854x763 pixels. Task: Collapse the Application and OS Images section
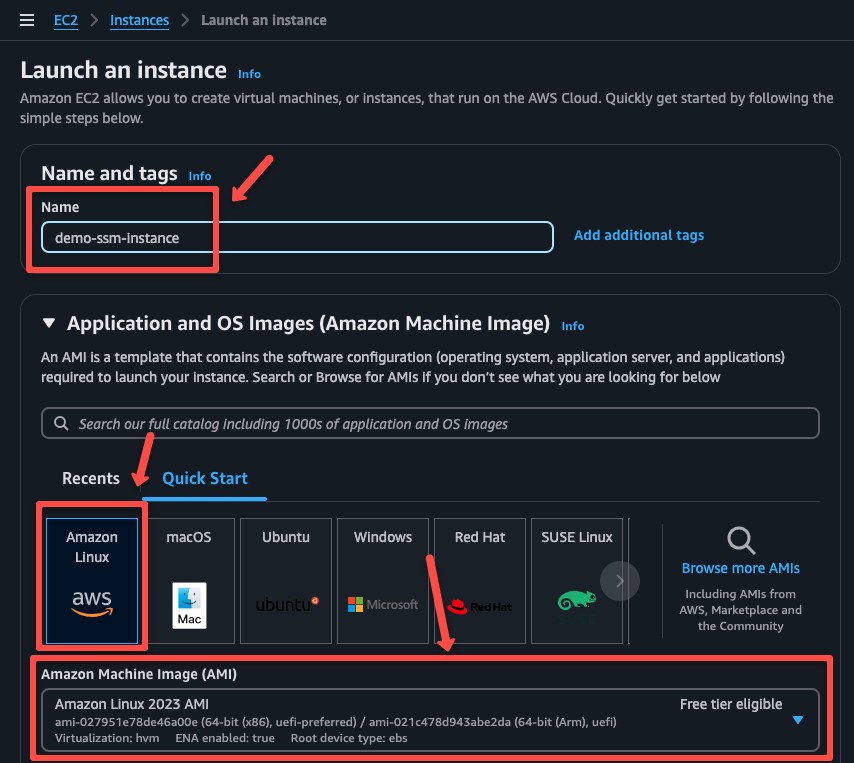tap(49, 323)
